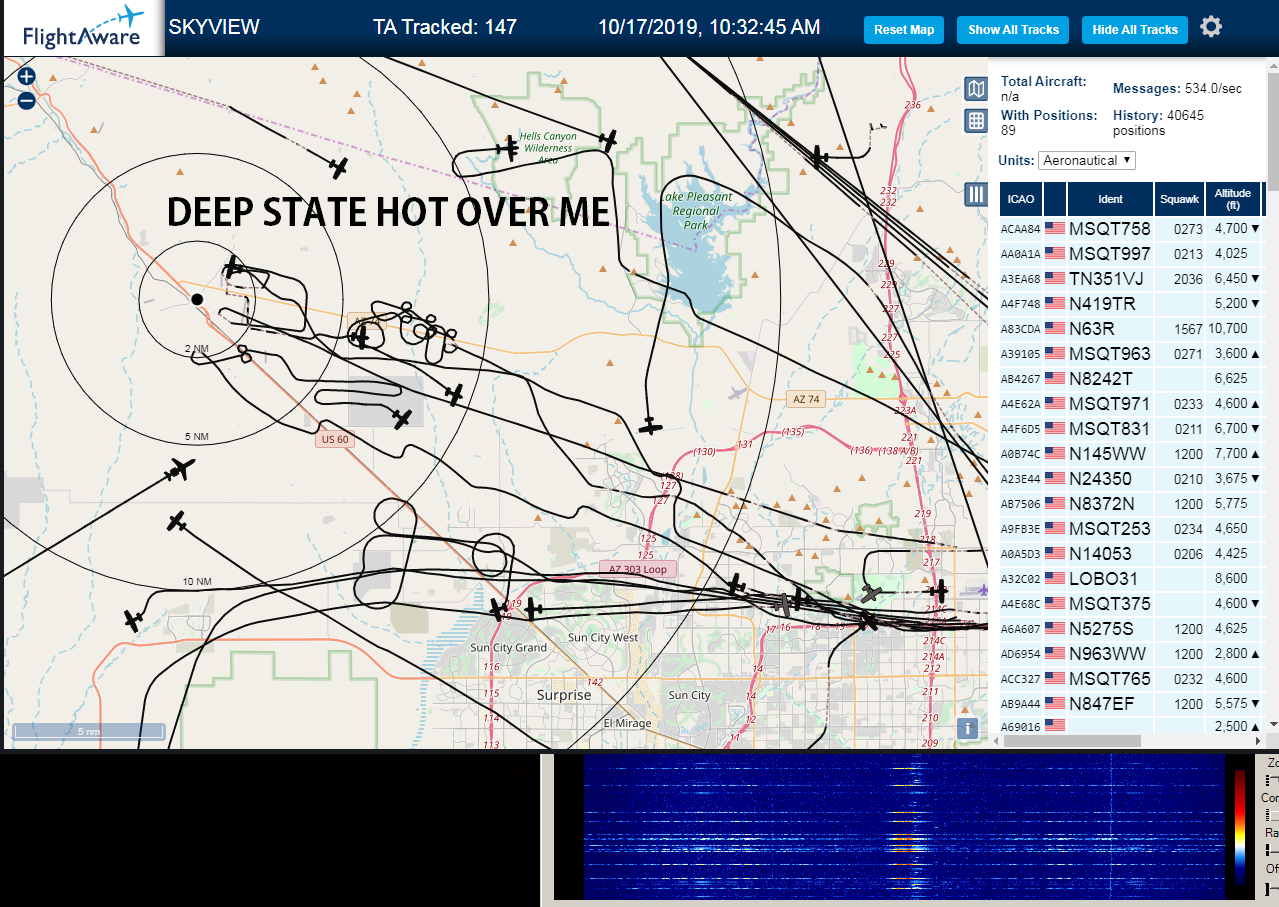Click the Reset Map button
This screenshot has height=907, width=1279.
coord(904,29)
